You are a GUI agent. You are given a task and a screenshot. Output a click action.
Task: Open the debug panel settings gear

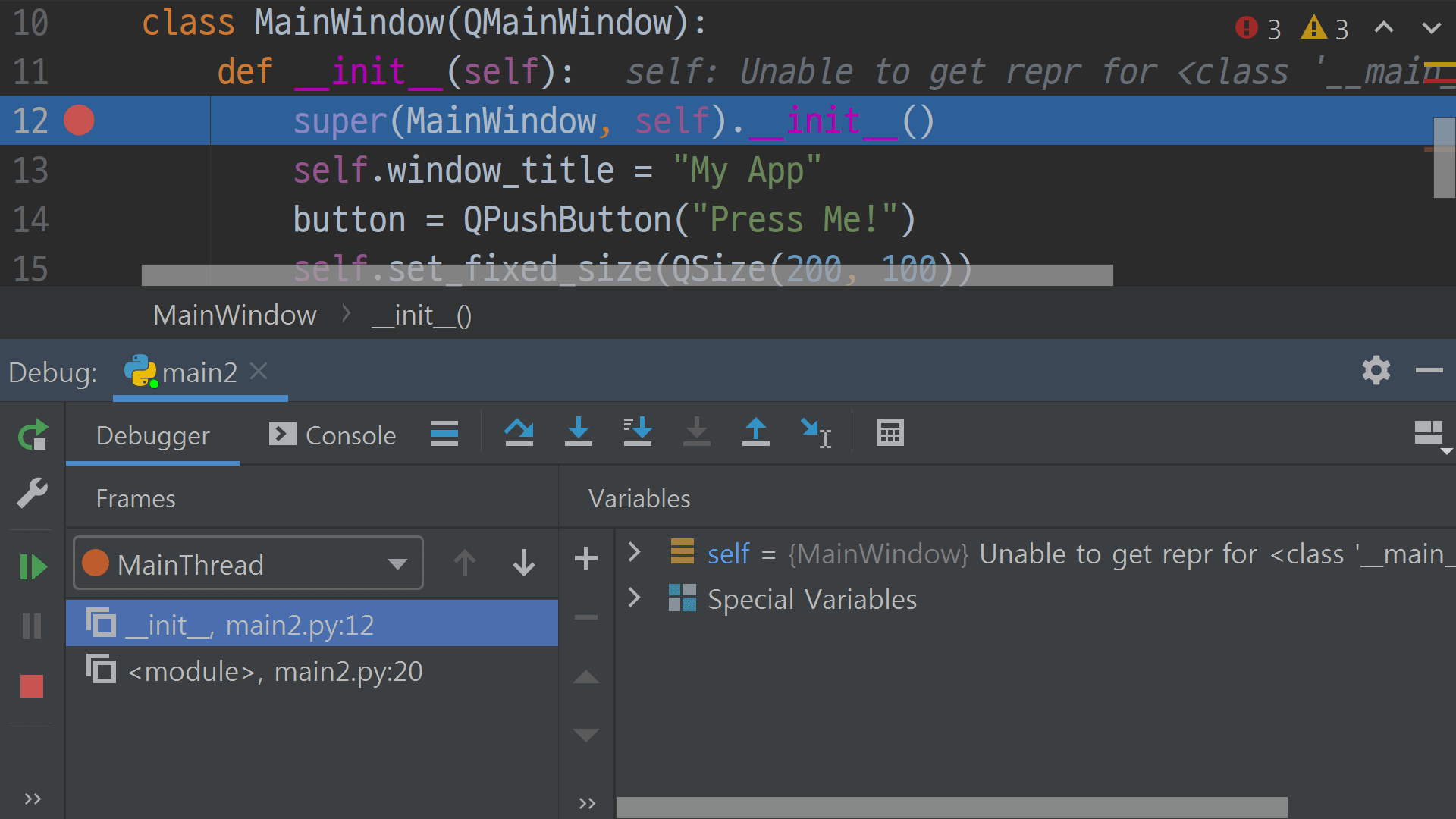[1376, 371]
